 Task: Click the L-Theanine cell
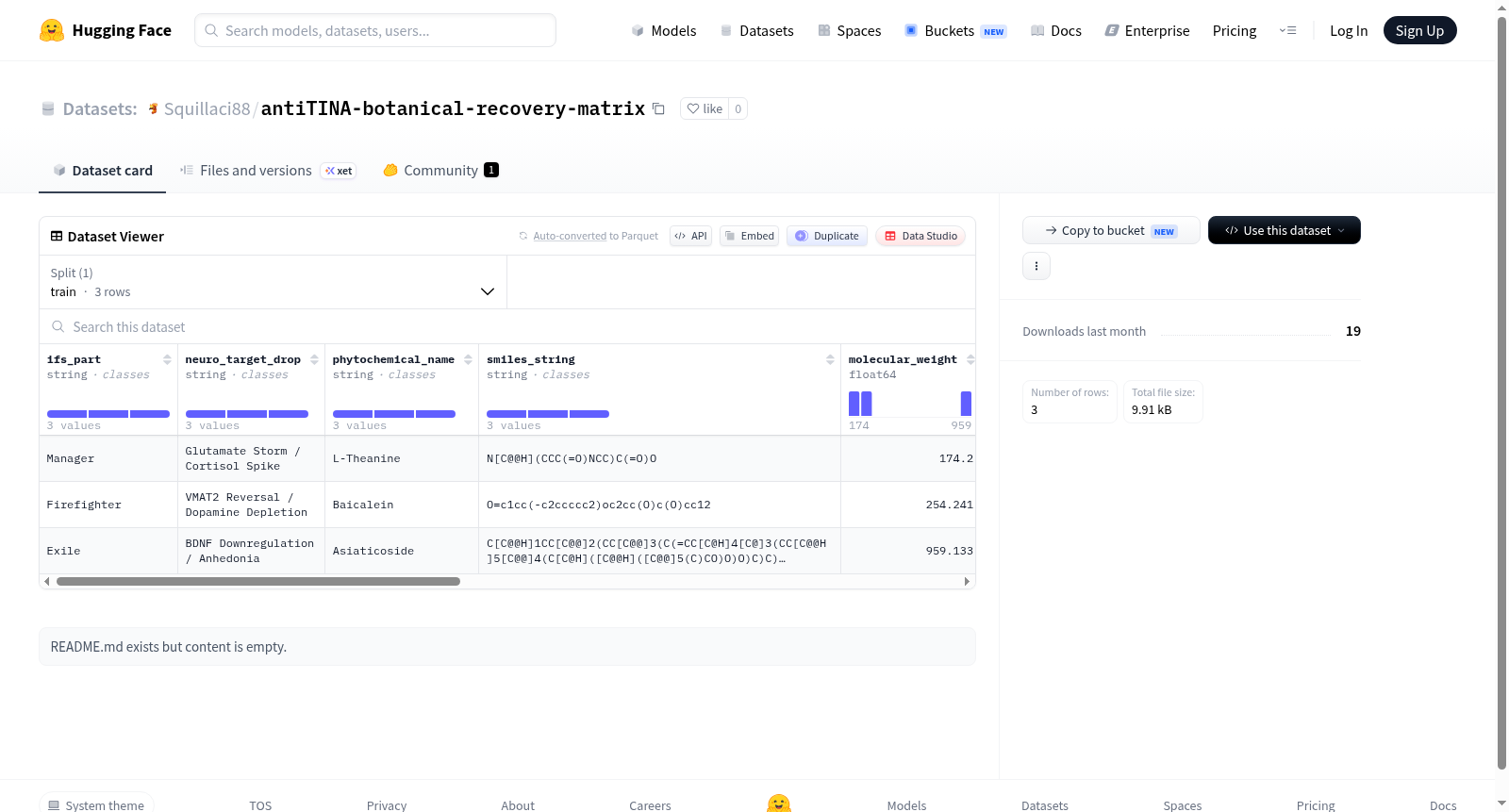(402, 458)
